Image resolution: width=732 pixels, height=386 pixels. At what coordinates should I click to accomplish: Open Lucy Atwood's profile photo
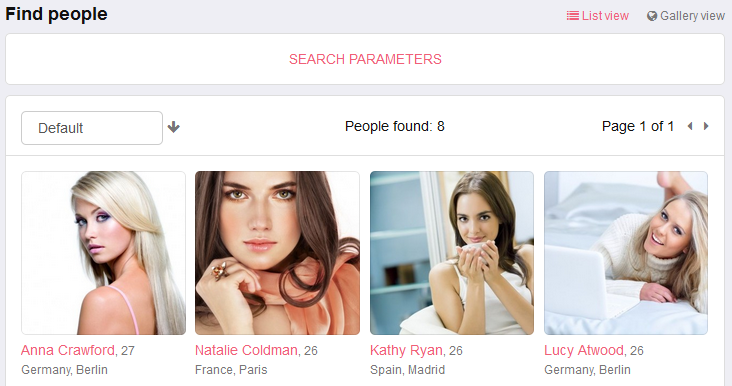coord(626,253)
